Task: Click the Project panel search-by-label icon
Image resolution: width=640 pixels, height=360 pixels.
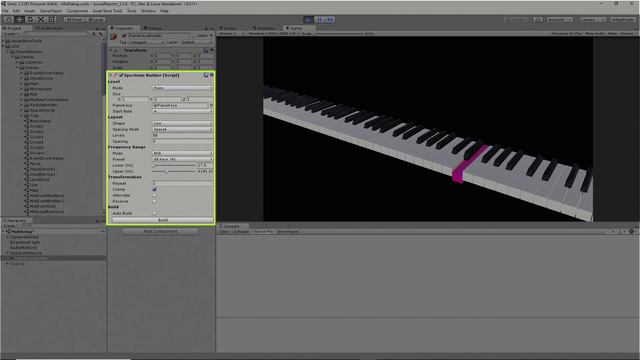Action: click(100, 34)
